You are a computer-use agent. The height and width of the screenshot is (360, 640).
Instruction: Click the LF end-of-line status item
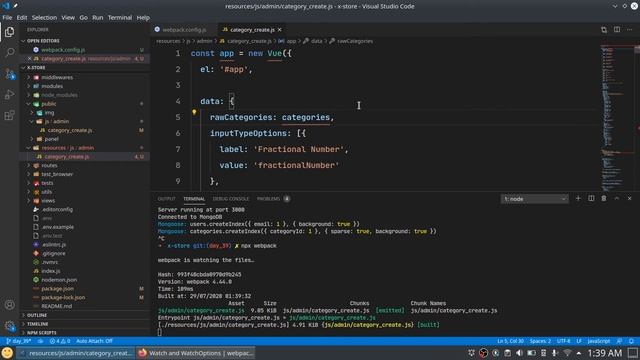(579, 341)
